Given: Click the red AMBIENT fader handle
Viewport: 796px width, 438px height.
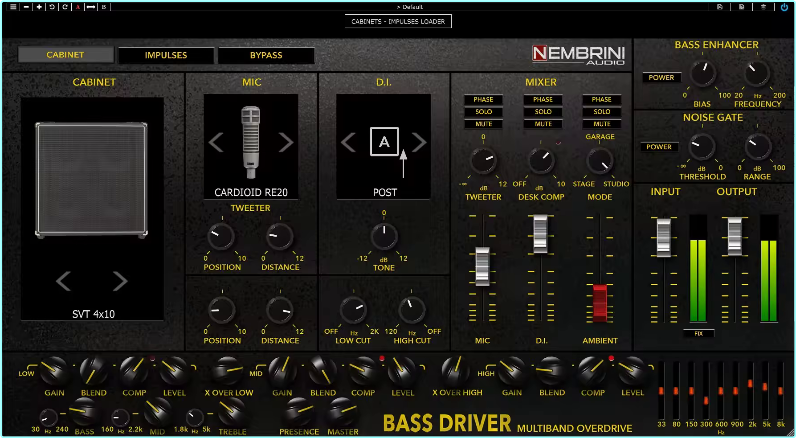Looking at the screenshot, I should pyautogui.click(x=600, y=302).
